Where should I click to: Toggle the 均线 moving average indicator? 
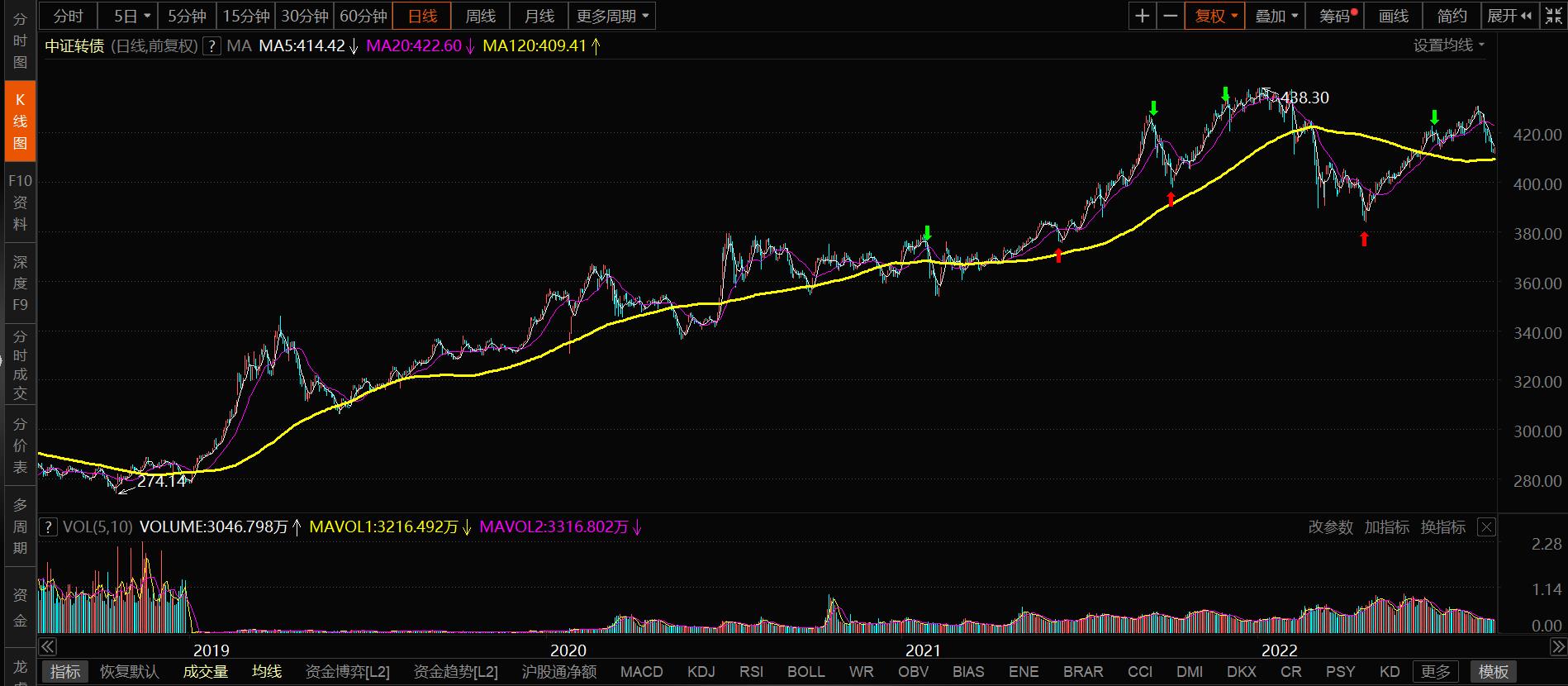[266, 672]
